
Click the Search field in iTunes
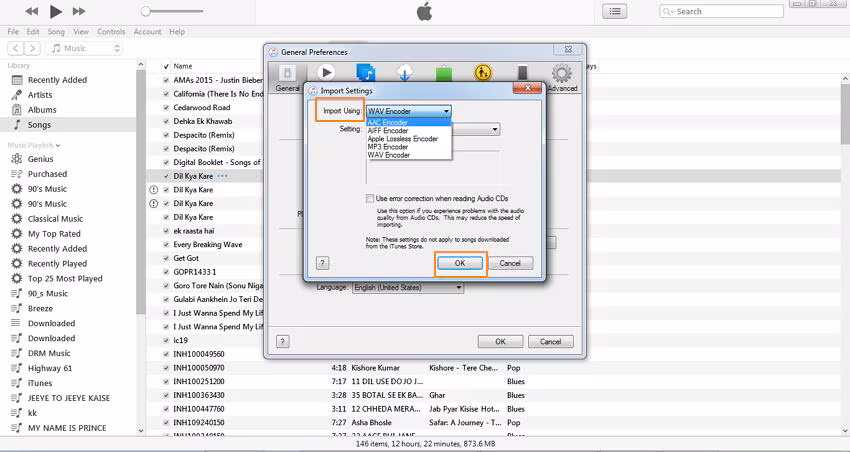[x=721, y=11]
